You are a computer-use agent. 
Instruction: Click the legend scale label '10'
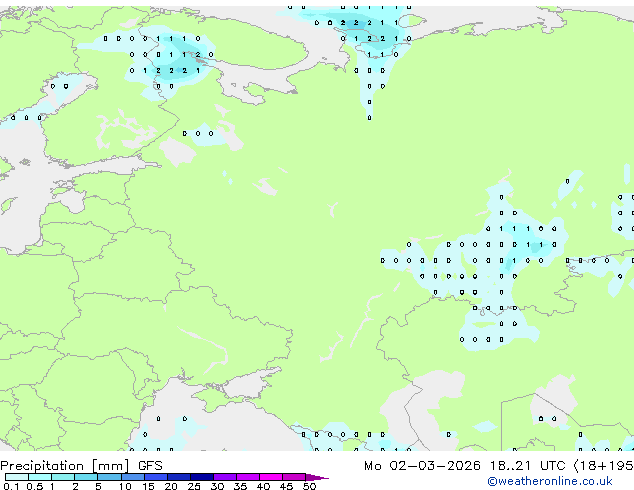click(x=125, y=486)
